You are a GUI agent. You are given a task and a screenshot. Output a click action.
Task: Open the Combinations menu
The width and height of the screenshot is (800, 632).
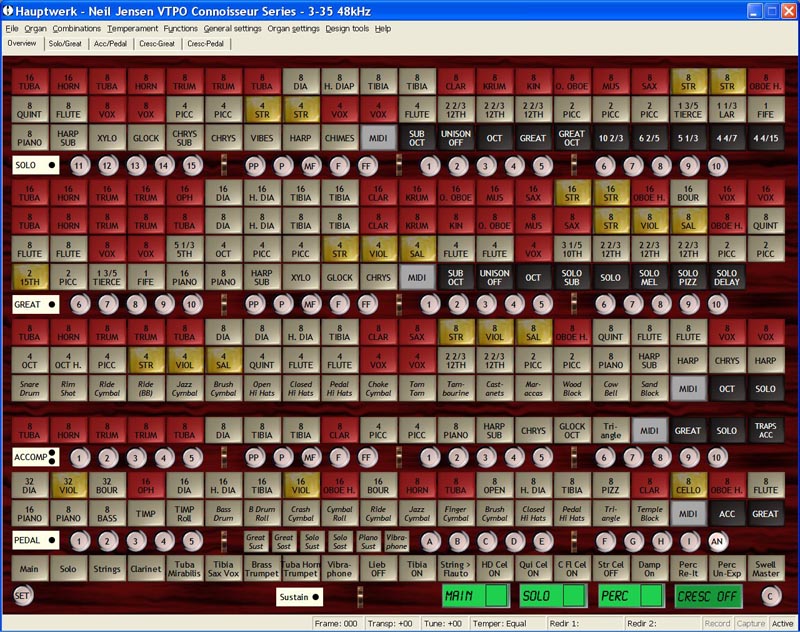[x=77, y=29]
